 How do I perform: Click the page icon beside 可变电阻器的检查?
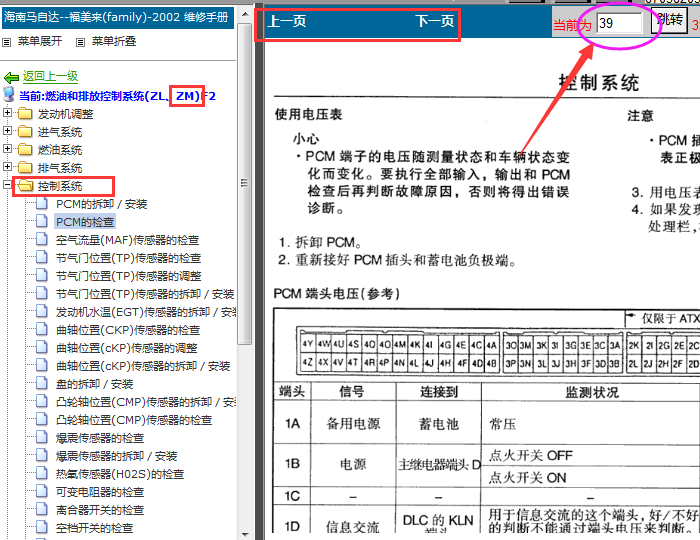tap(42, 491)
